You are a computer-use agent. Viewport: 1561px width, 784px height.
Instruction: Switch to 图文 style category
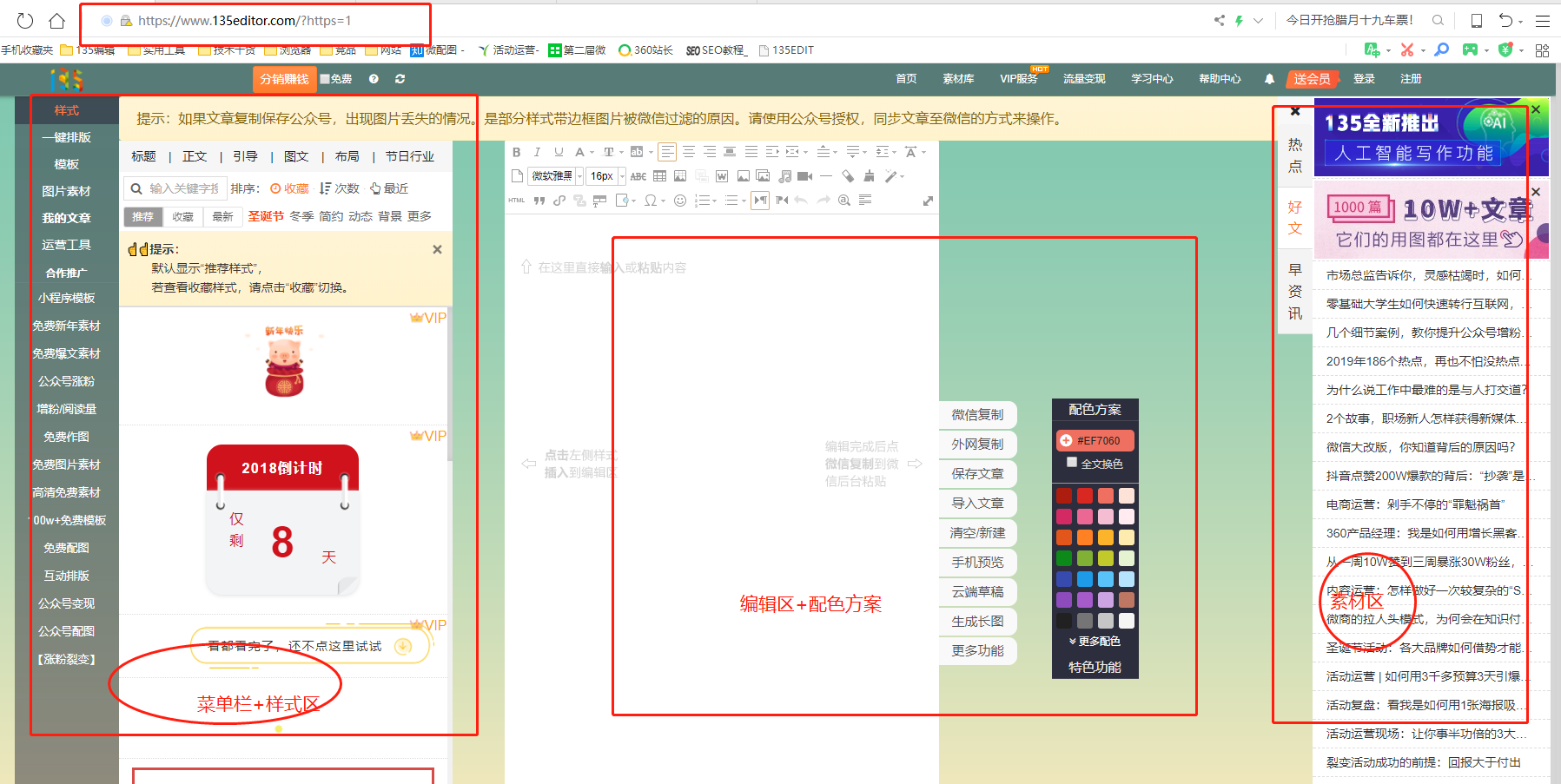pos(296,156)
